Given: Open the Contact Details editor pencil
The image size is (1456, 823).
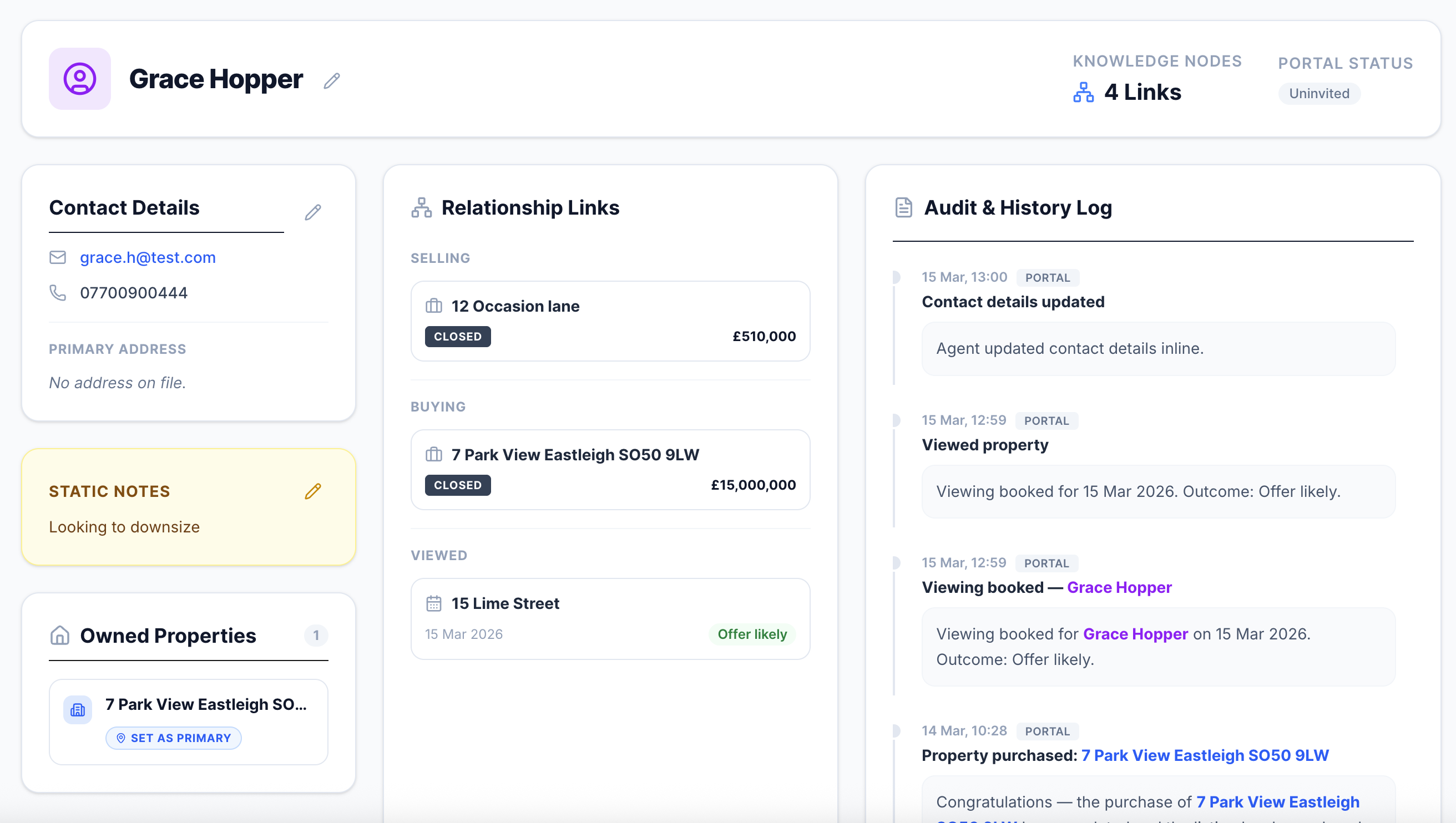Looking at the screenshot, I should 314,212.
